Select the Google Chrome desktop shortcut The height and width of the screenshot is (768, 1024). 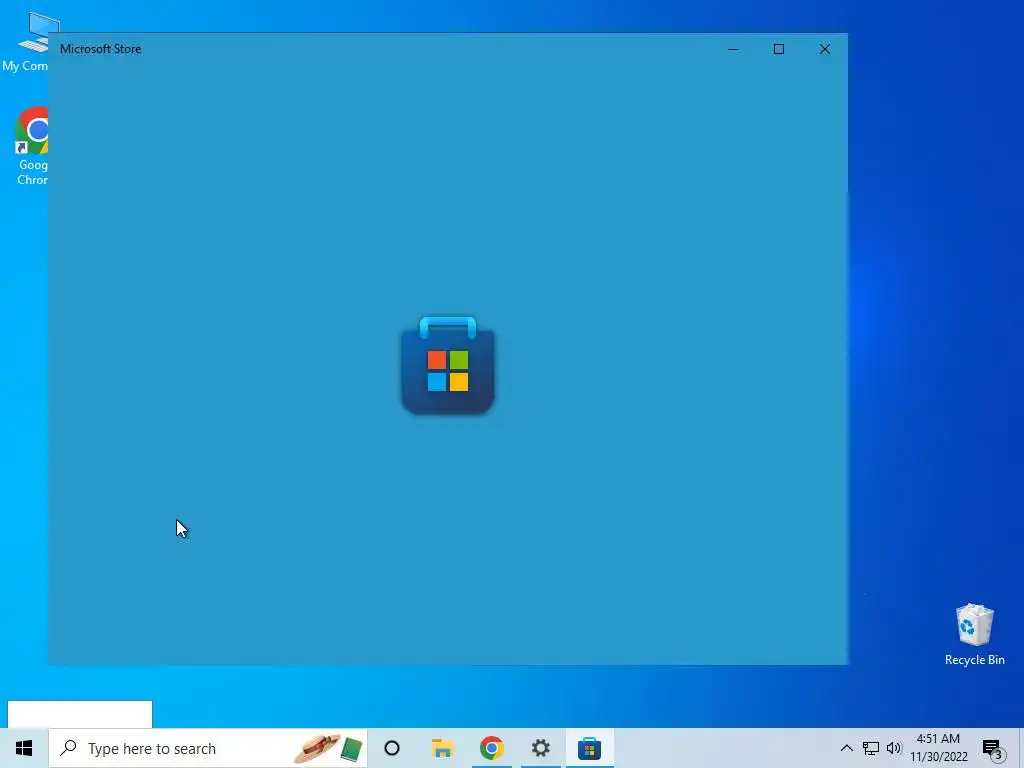32,146
